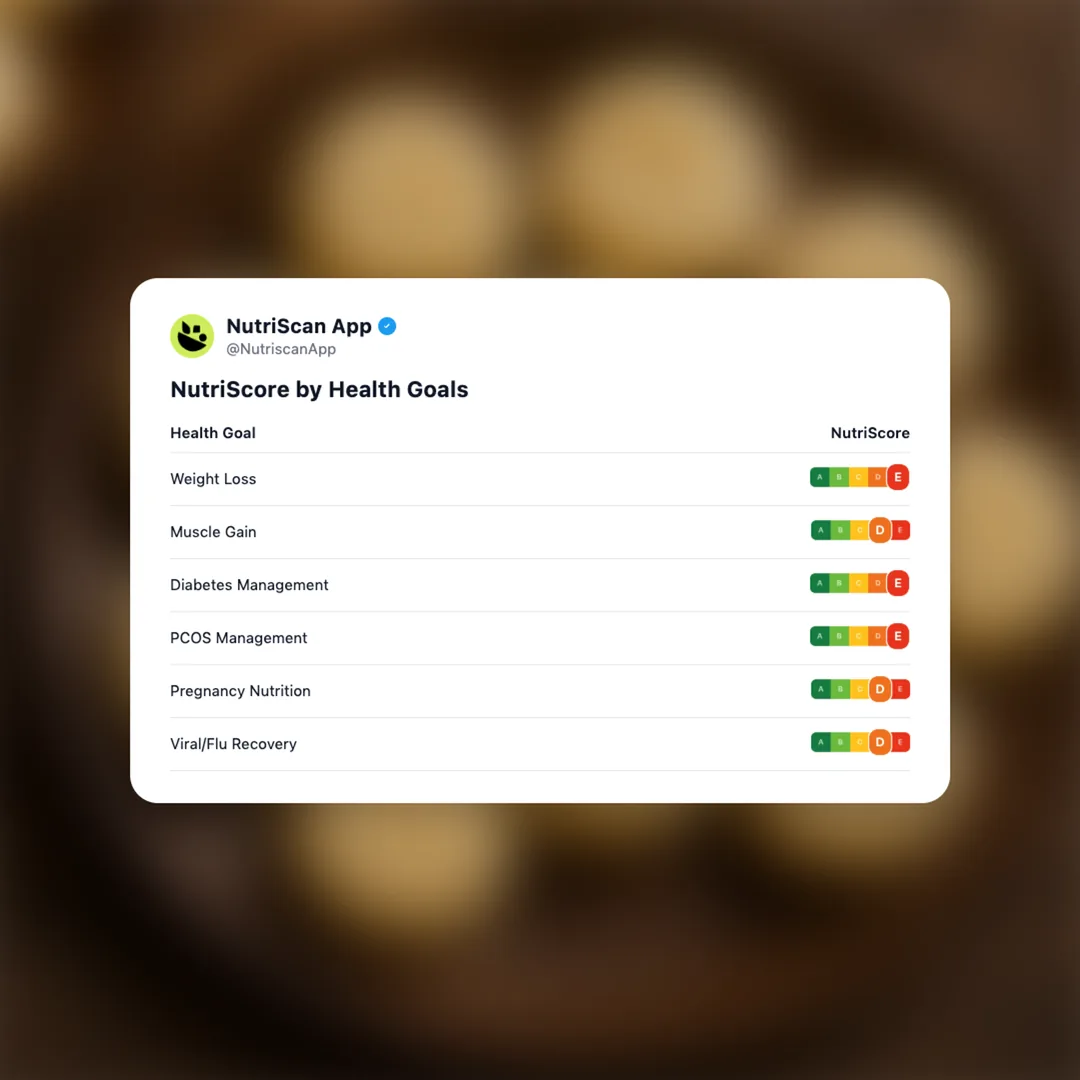Image resolution: width=1080 pixels, height=1080 pixels.
Task: Select the Weight Loss goal label
Action: tap(213, 479)
